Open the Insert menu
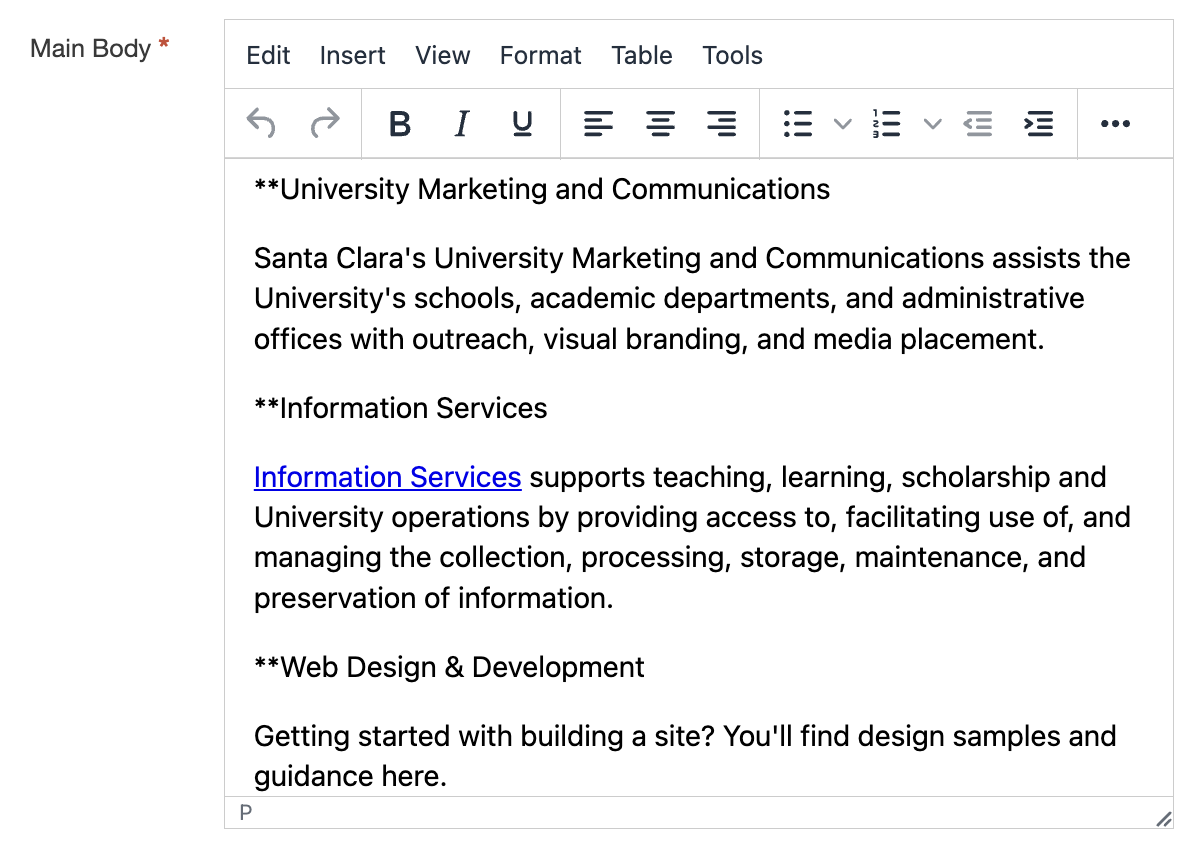Viewport: 1190px width, 844px height. click(x=352, y=55)
